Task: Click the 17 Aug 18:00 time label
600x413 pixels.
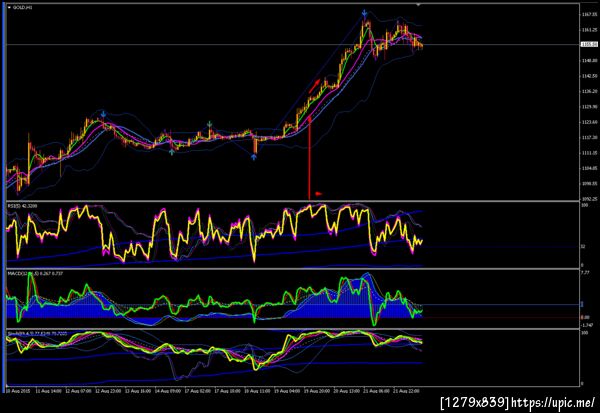Action: click(x=228, y=391)
